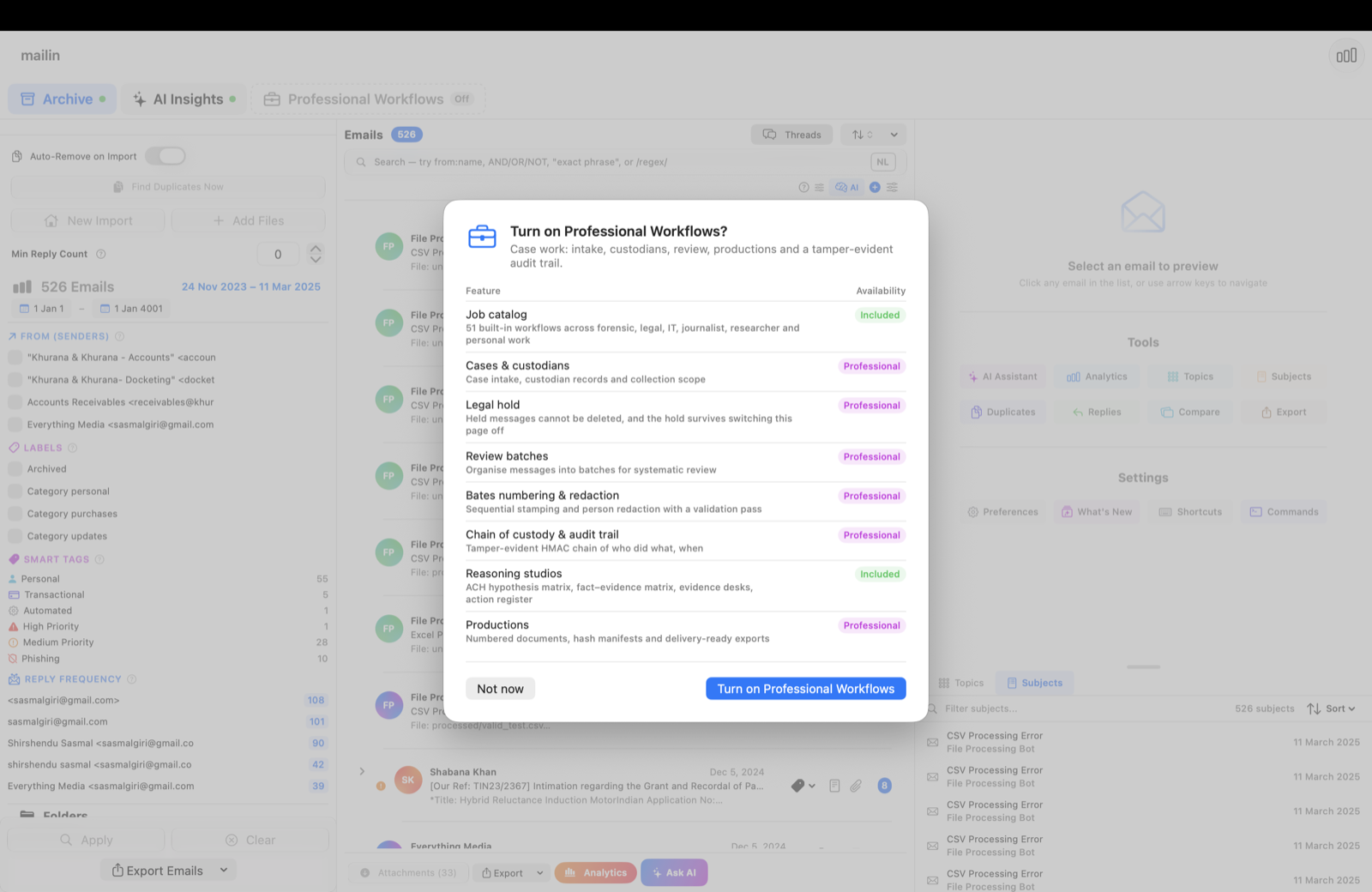The image size is (1372, 892).
Task: Open Shortcuts in Settings
Action: (1190, 512)
